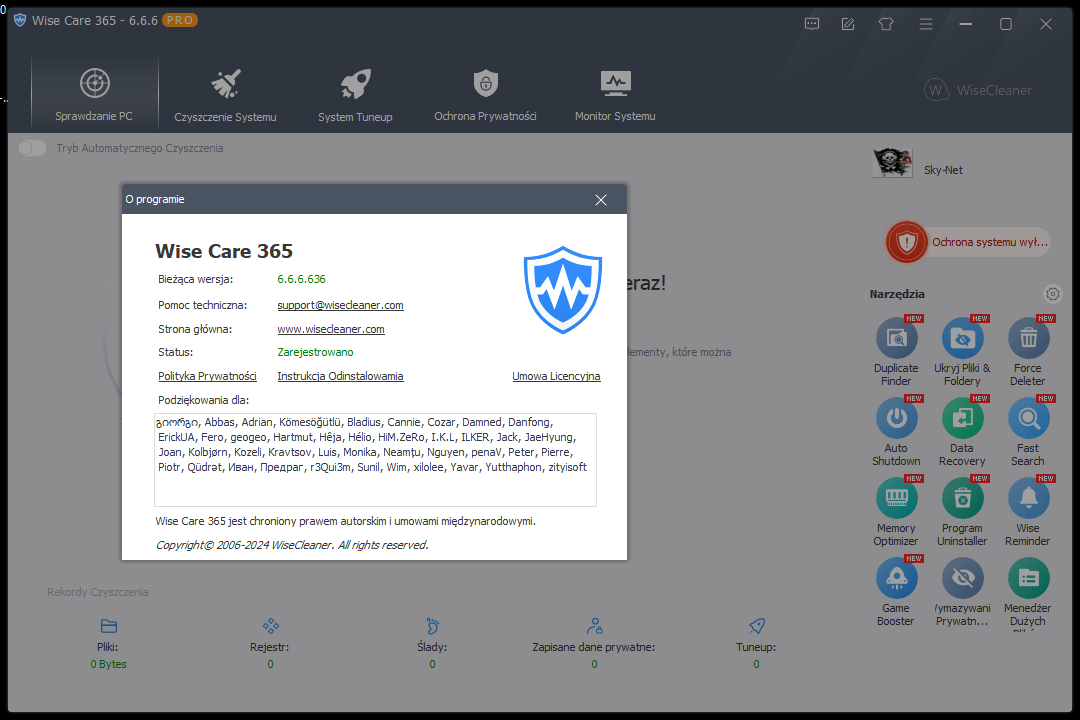Click the Sky-Net pirate avatar

[893, 163]
